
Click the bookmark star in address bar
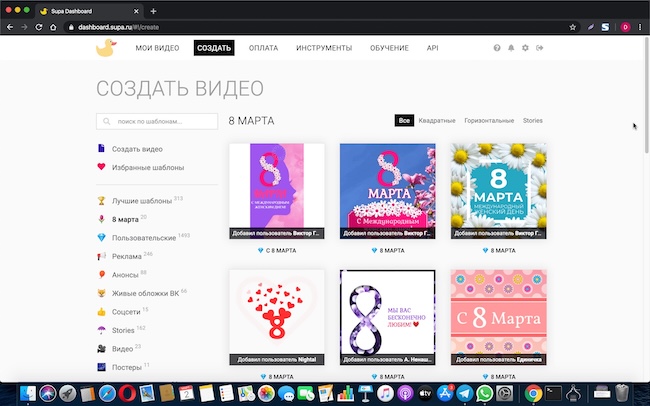coord(572,27)
